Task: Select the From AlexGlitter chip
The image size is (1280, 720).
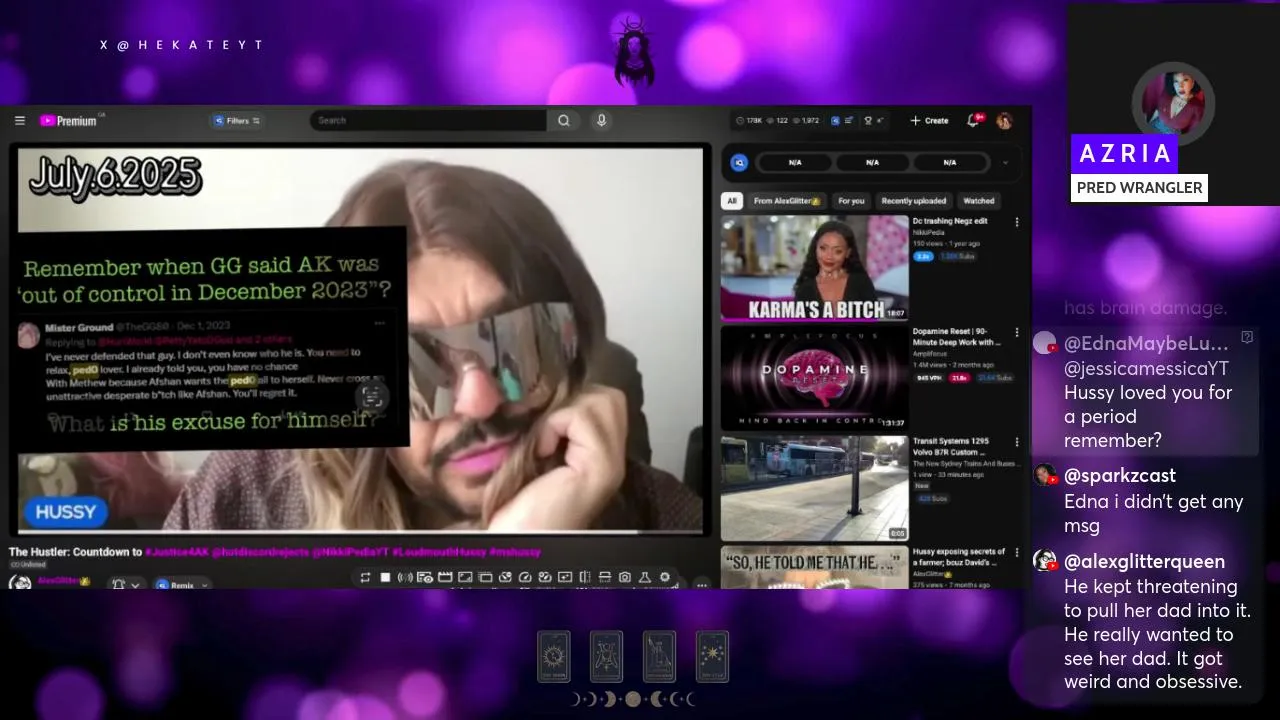Action: click(788, 201)
